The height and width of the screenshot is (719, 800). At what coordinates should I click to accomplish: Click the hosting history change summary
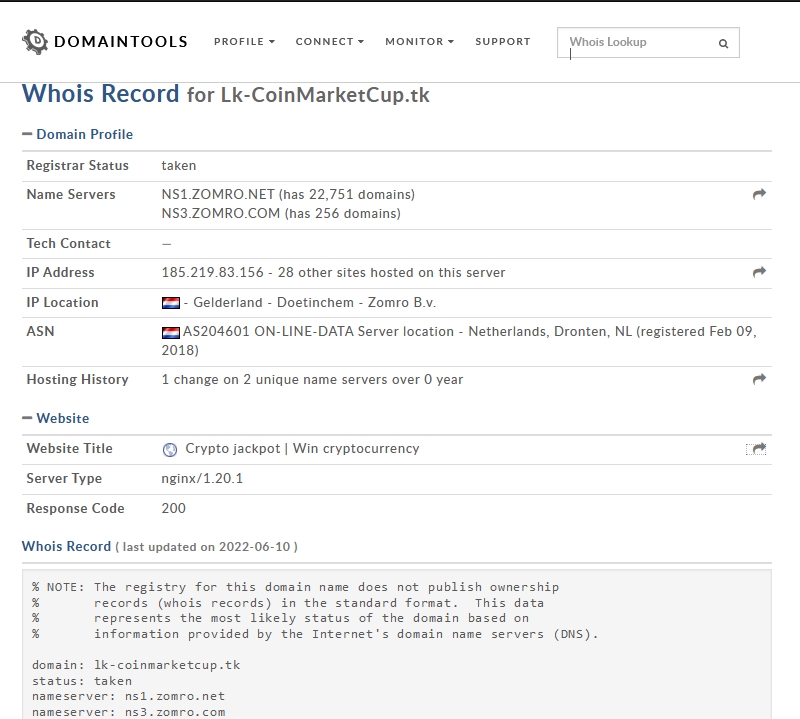pyautogui.click(x=312, y=380)
